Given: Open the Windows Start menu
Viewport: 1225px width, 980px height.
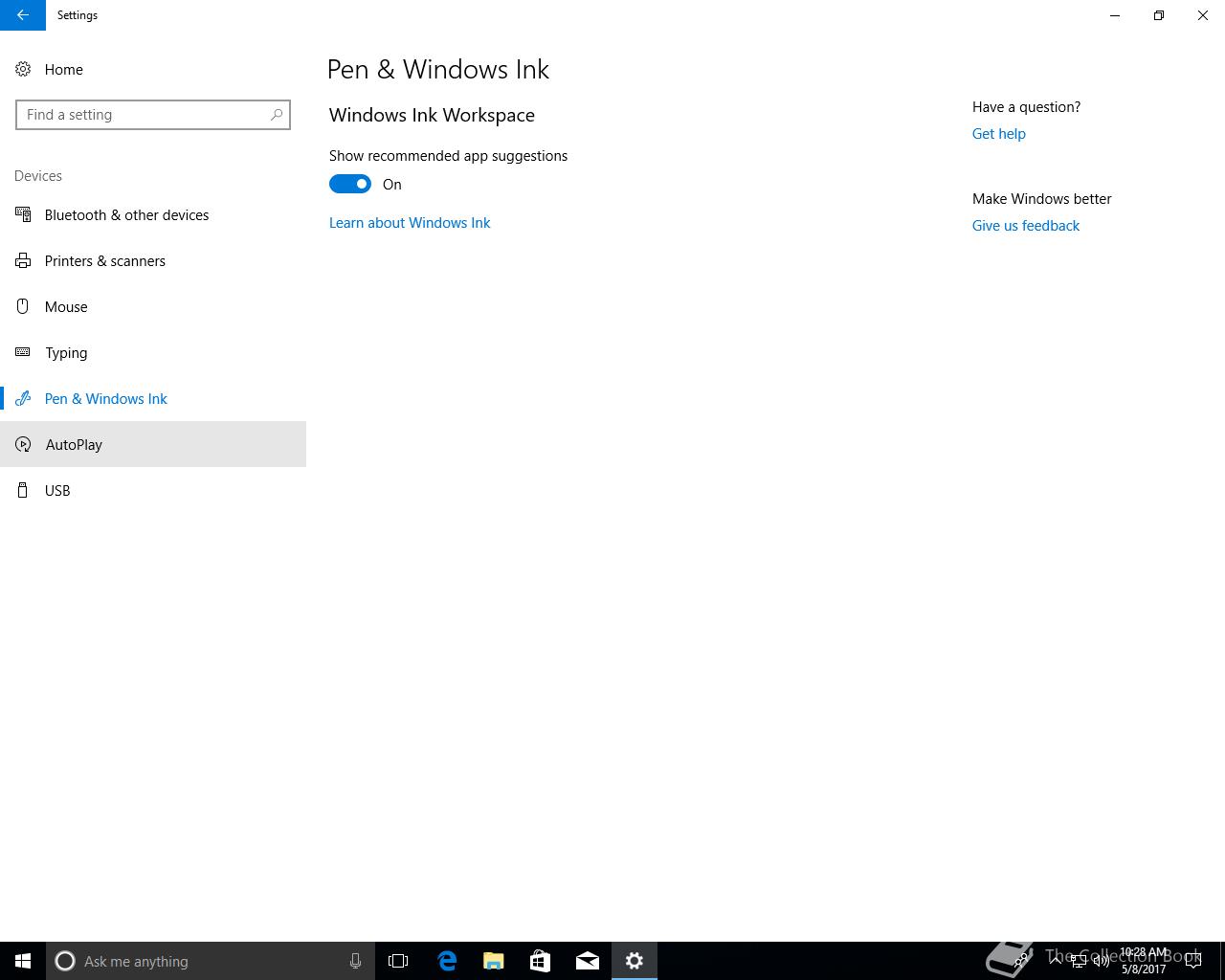Looking at the screenshot, I should point(23,961).
